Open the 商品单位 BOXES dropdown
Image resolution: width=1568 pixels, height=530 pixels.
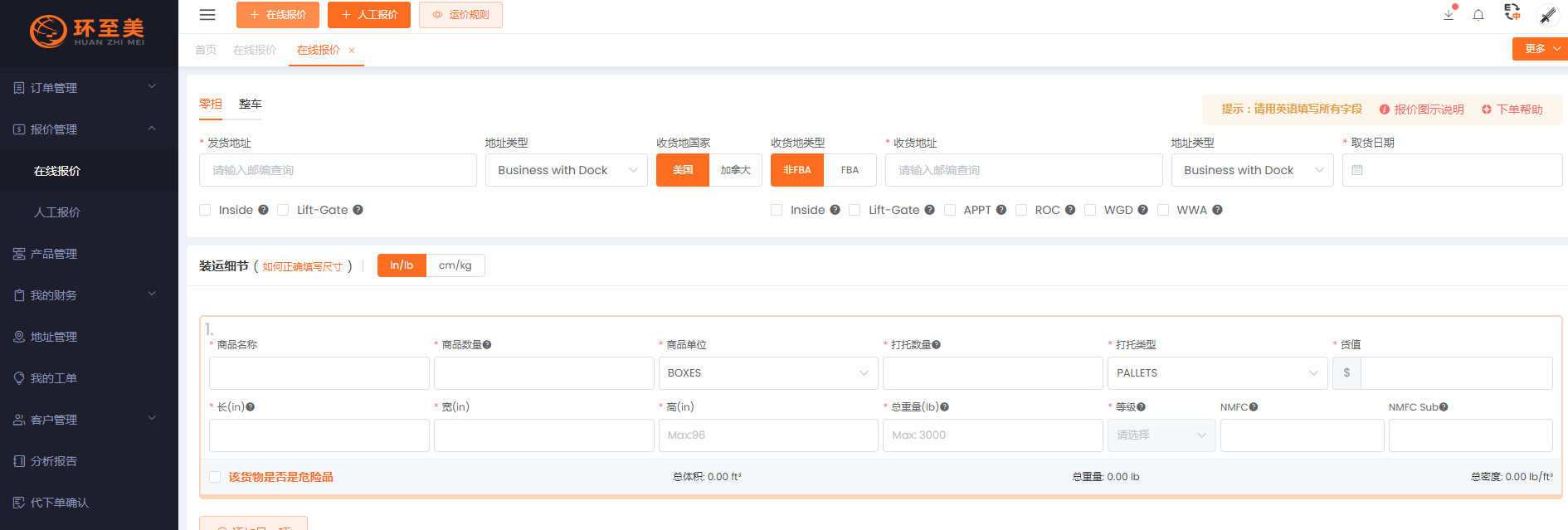(x=767, y=373)
